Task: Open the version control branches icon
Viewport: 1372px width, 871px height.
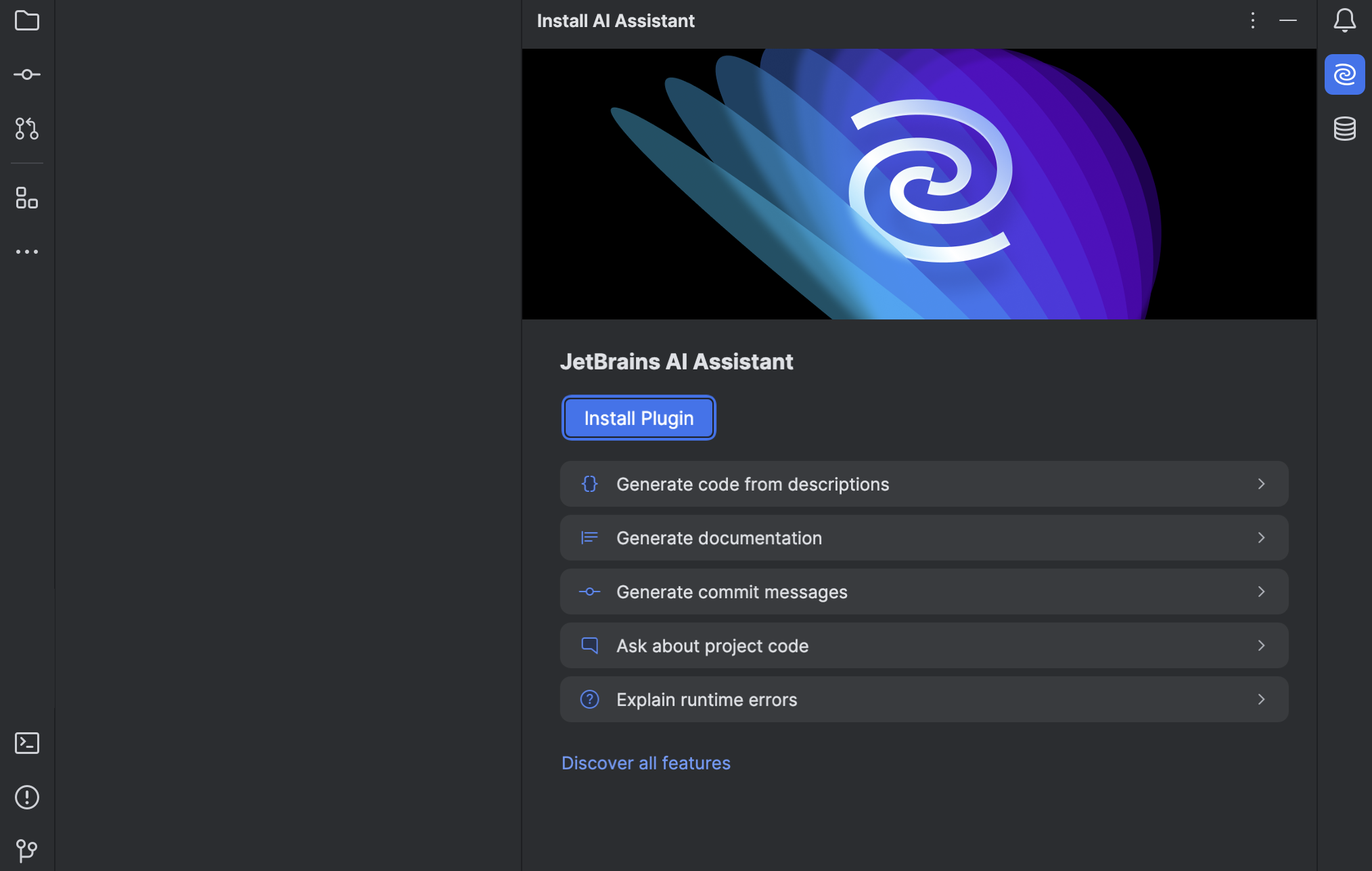Action: pyautogui.click(x=27, y=849)
